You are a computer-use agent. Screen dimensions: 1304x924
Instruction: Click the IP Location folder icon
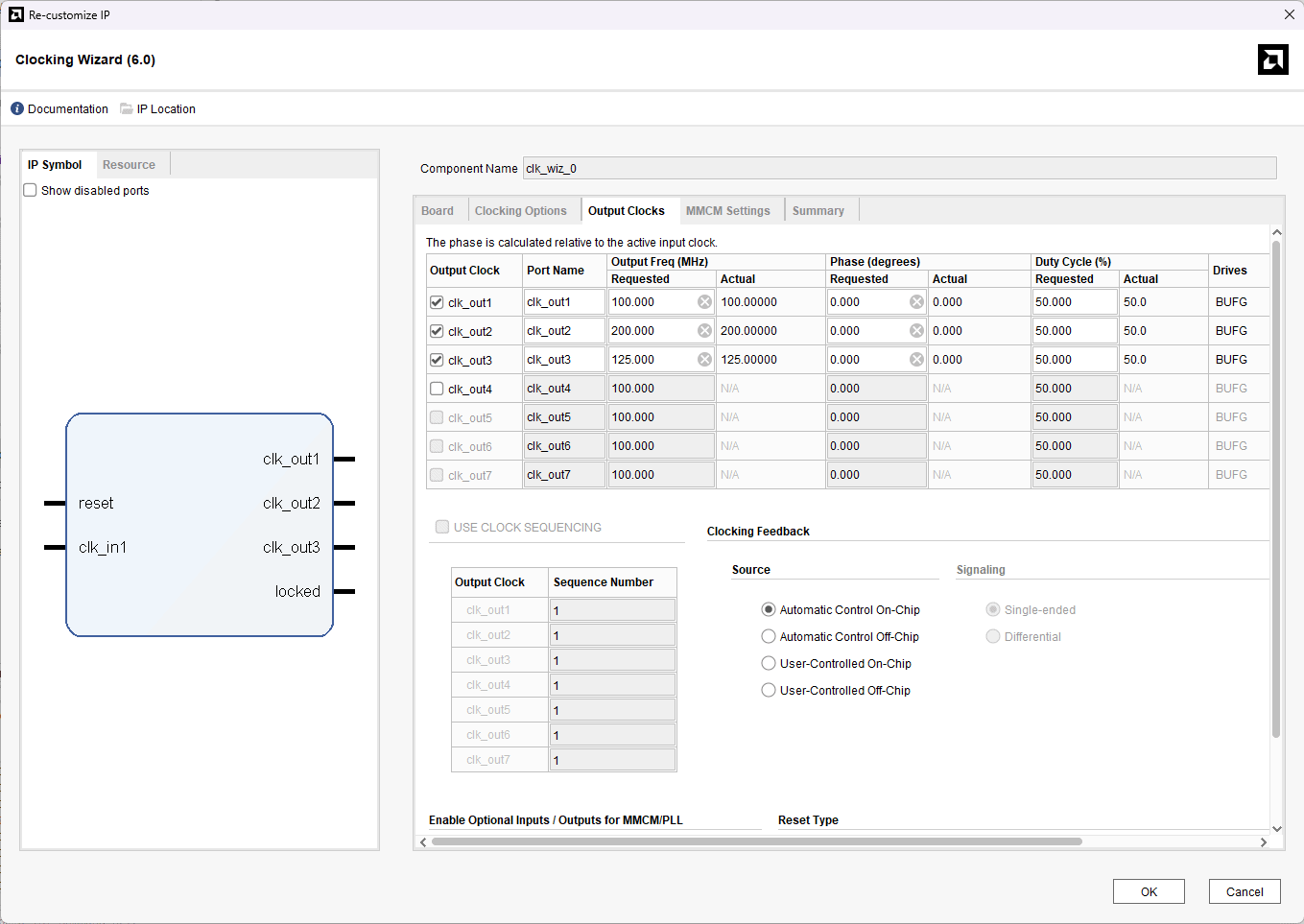point(127,109)
